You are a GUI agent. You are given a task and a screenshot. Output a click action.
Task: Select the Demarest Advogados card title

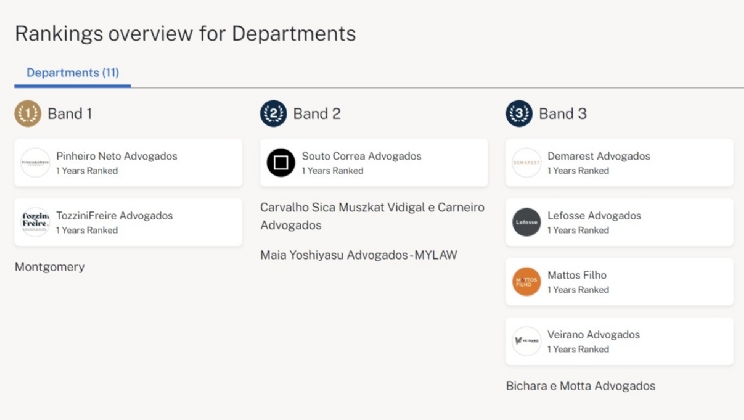tap(598, 156)
